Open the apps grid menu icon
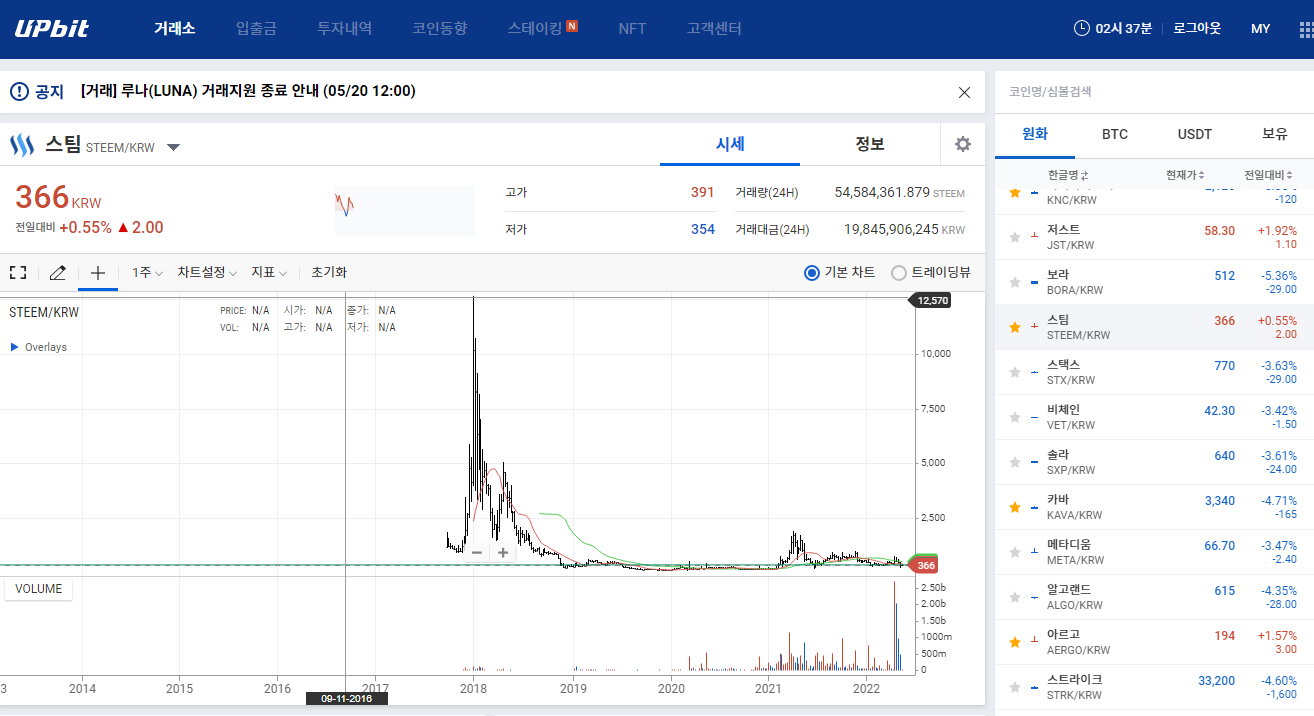Screen dimensions: 1314x716 (1308, 28)
